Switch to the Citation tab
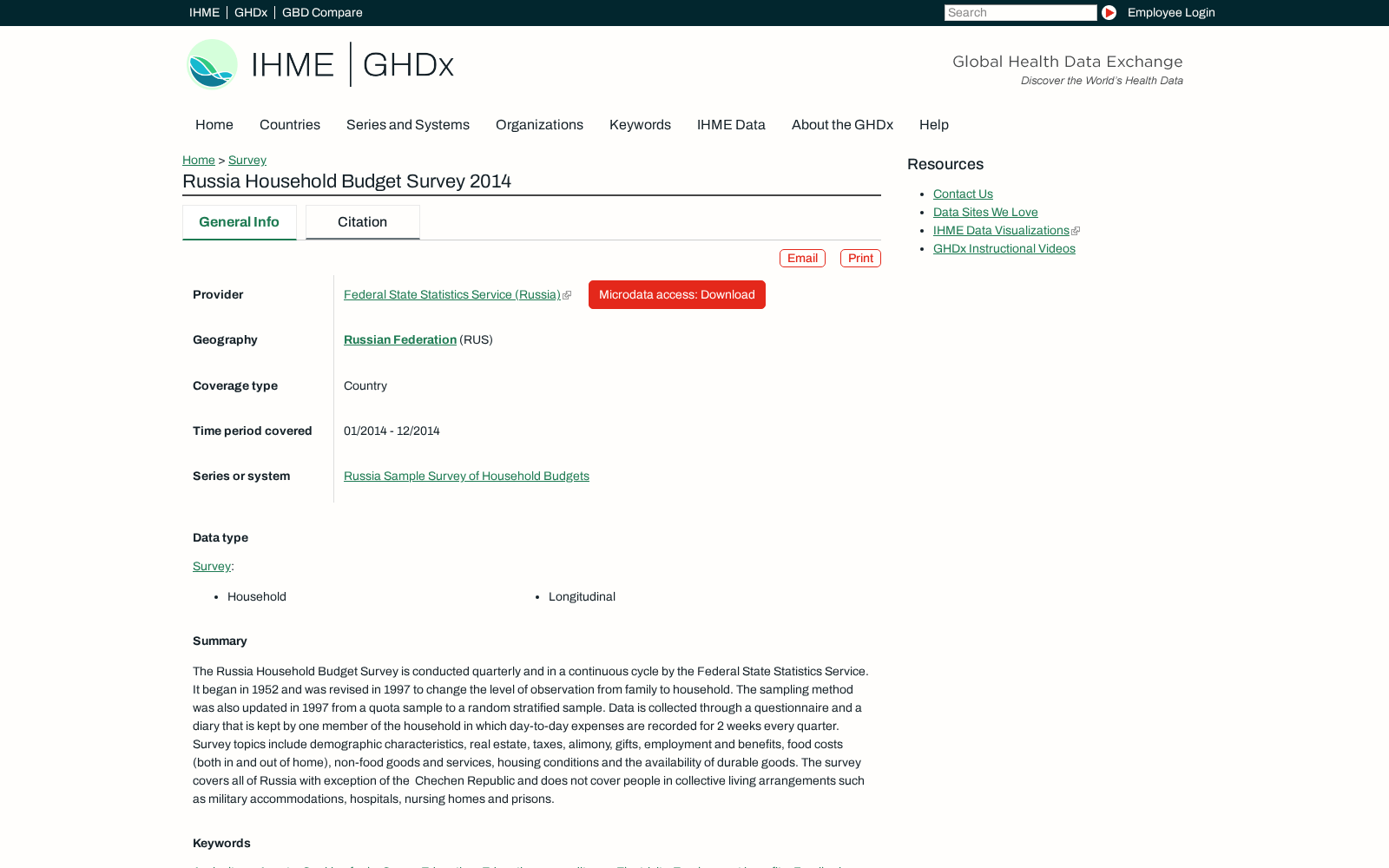 pyautogui.click(x=363, y=222)
